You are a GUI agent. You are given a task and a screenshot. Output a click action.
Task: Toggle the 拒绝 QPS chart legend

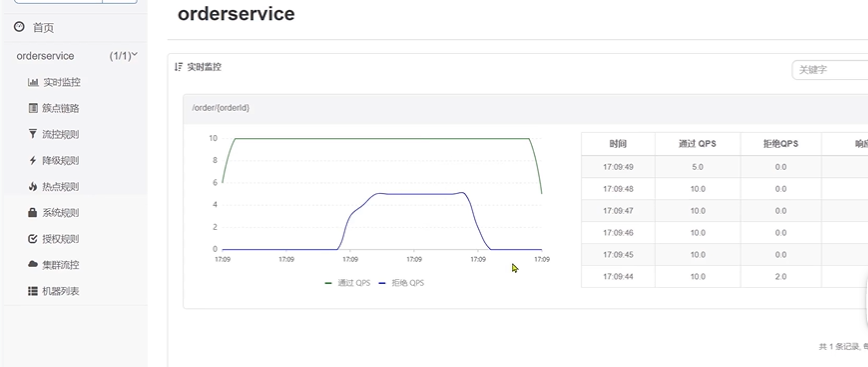point(401,283)
